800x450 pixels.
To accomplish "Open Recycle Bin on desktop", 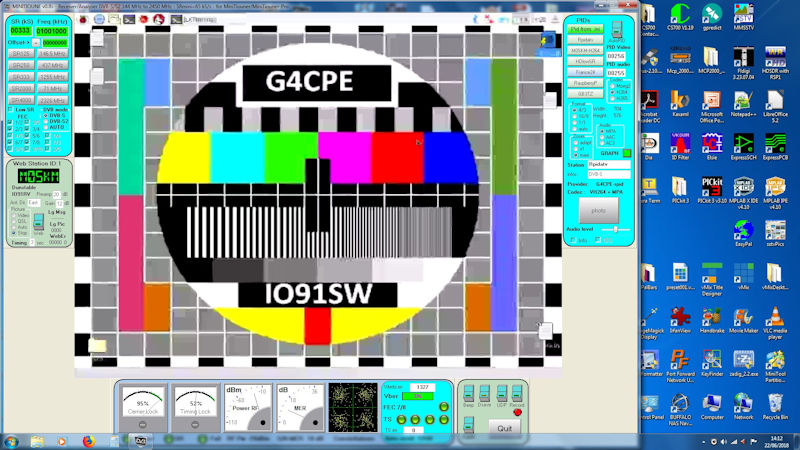I will [x=775, y=407].
